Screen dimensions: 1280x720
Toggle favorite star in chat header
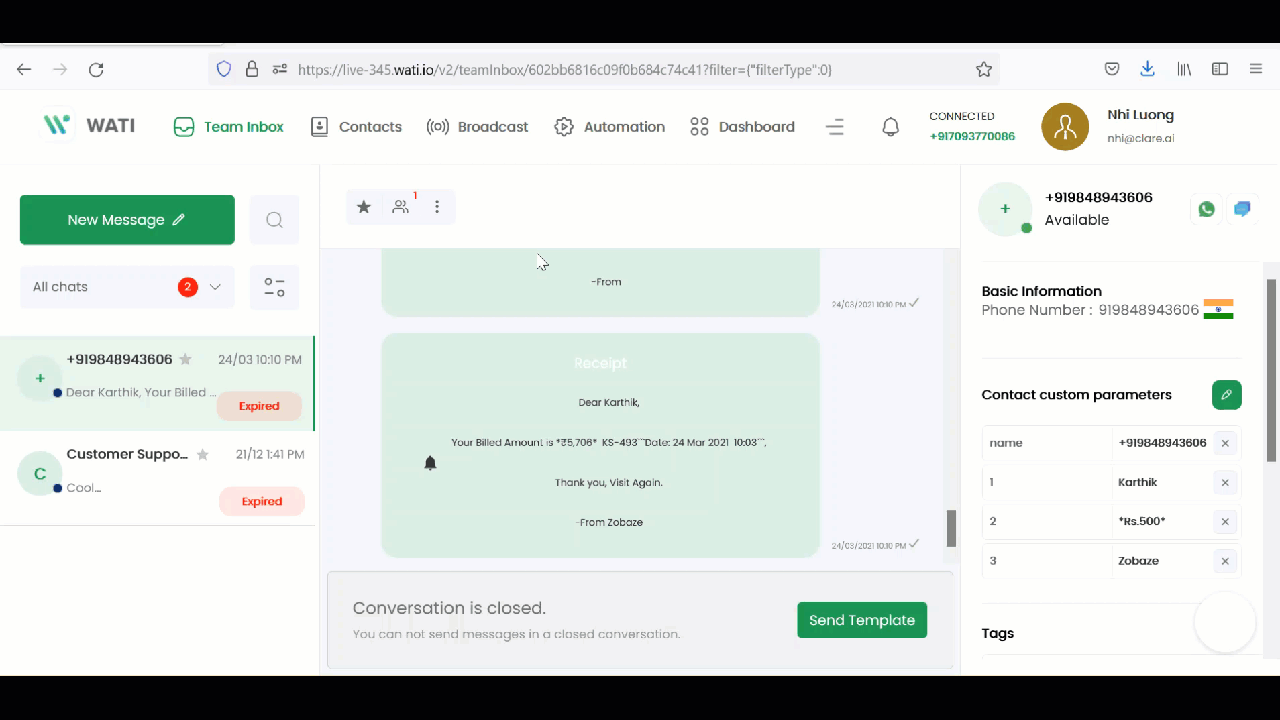[364, 207]
